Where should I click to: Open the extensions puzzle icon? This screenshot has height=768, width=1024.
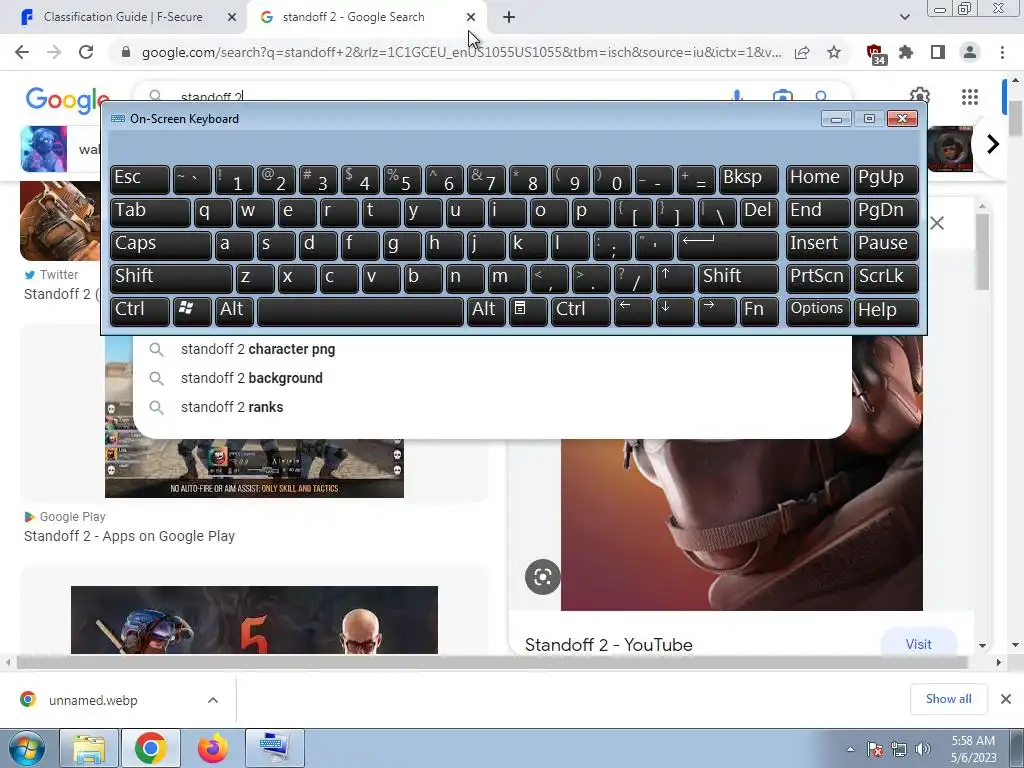click(x=906, y=52)
